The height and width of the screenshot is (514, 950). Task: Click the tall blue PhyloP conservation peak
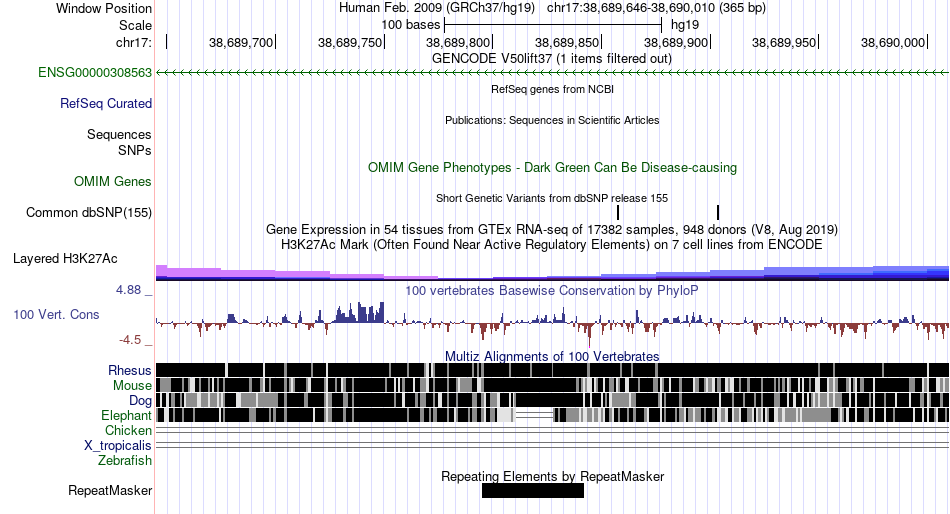tap(360, 313)
